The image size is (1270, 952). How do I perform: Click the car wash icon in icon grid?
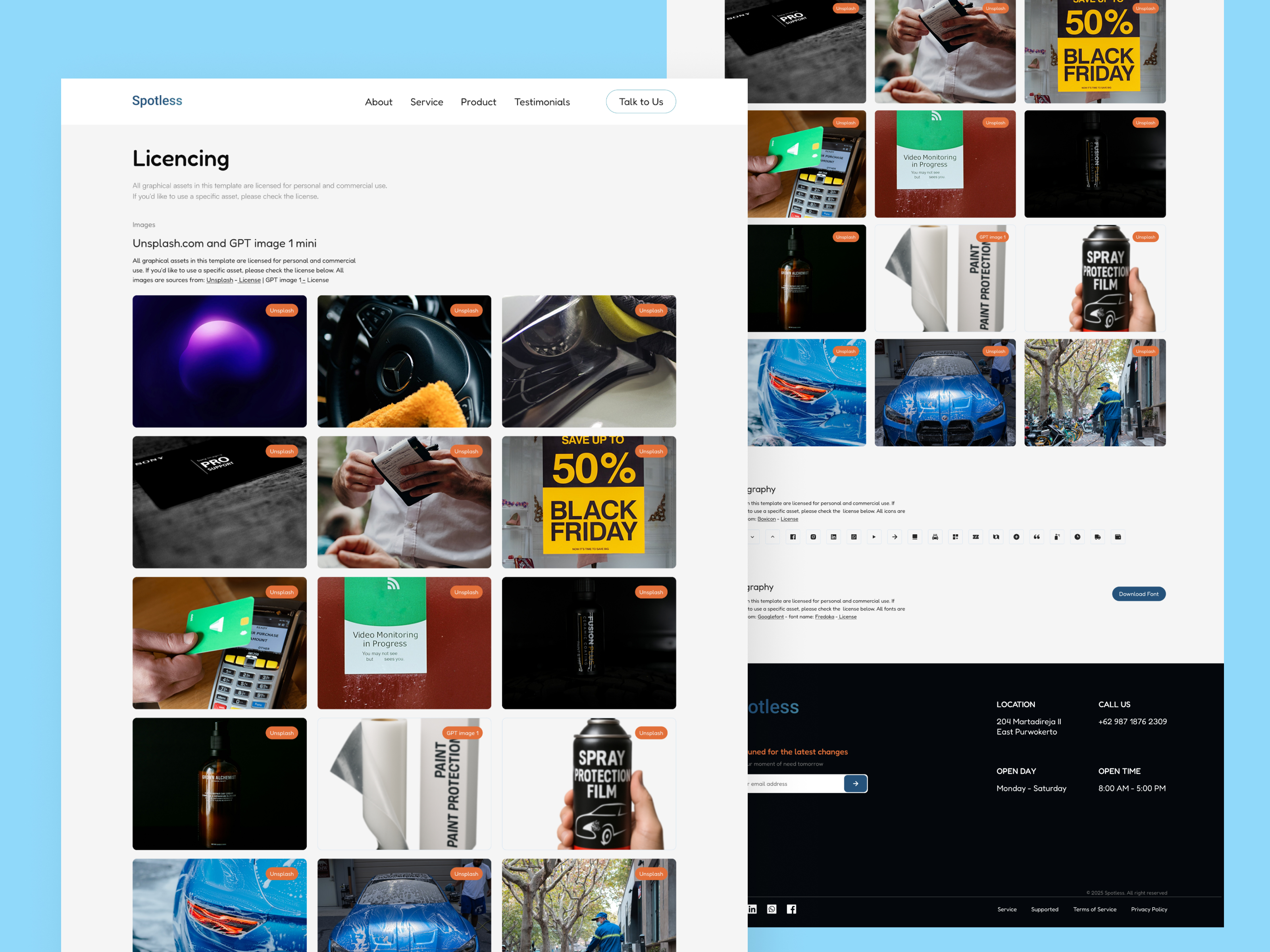click(x=935, y=537)
